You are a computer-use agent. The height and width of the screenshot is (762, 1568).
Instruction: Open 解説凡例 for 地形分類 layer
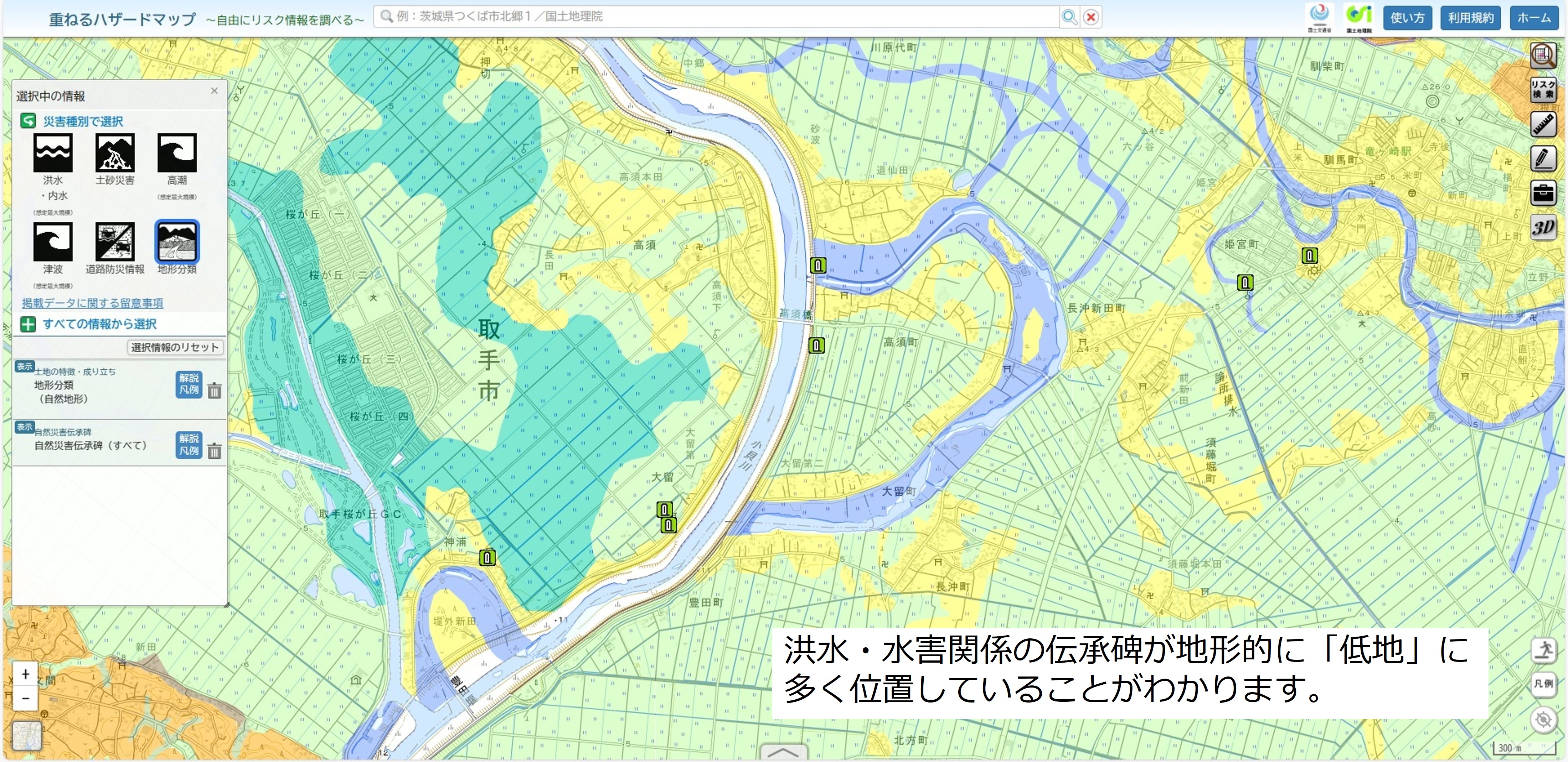[189, 384]
